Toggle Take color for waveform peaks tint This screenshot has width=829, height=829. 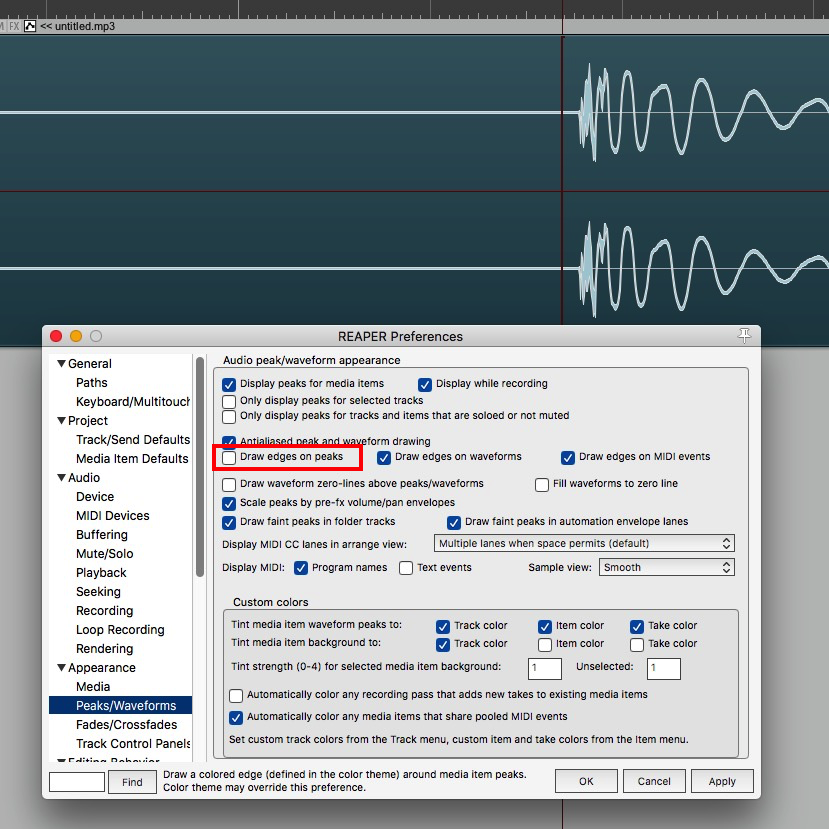[x=637, y=627]
